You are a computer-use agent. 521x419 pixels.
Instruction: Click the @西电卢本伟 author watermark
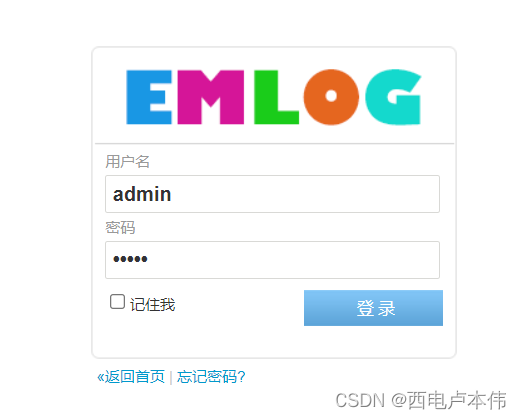(449, 400)
